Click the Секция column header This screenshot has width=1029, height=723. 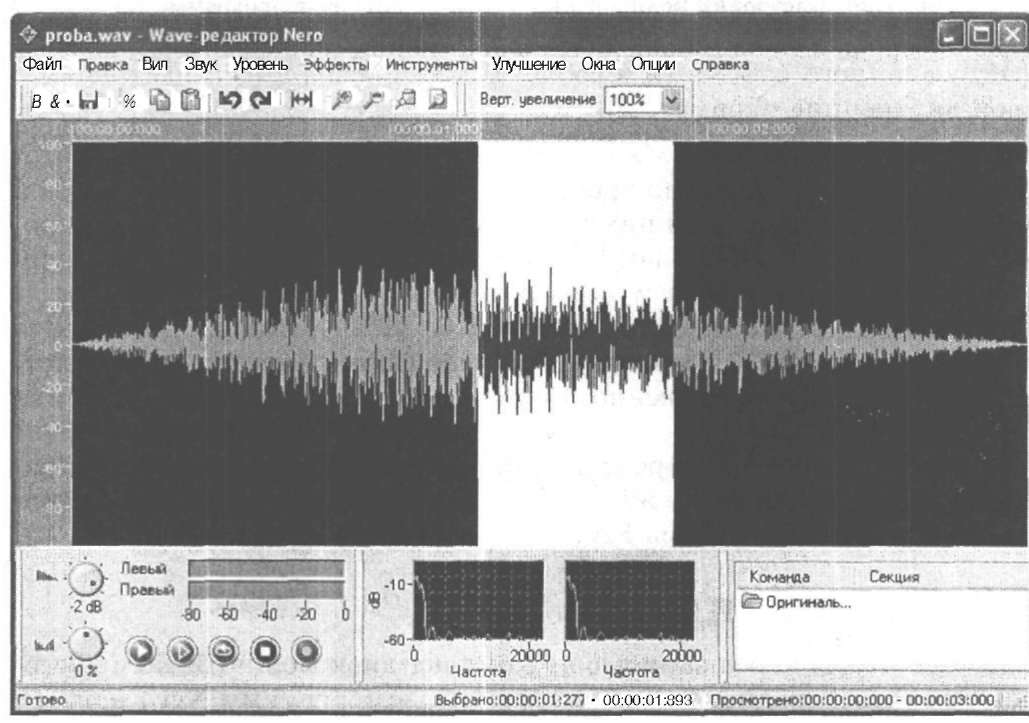point(894,577)
